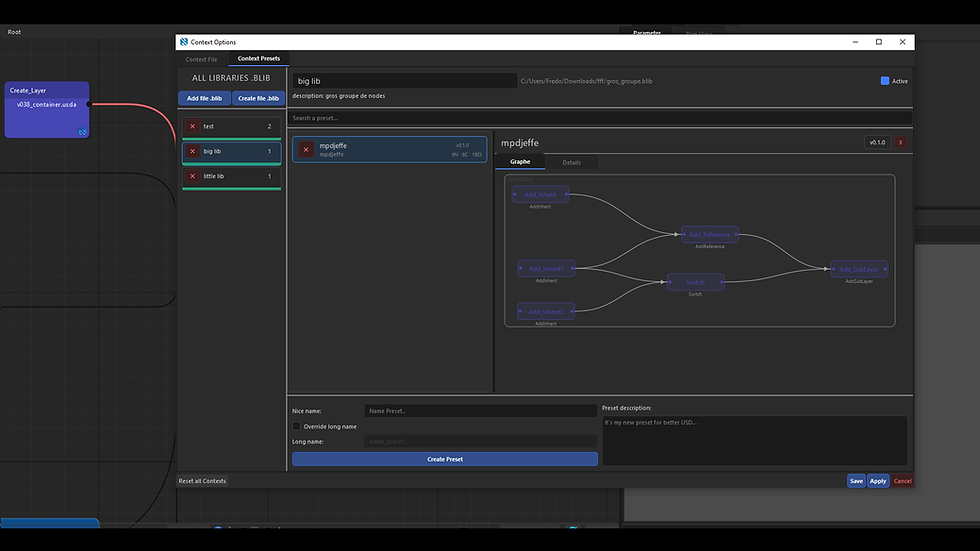Delete the mpdjeffe preset using its red X
The width and height of the screenshot is (980, 551).
[x=306, y=150]
